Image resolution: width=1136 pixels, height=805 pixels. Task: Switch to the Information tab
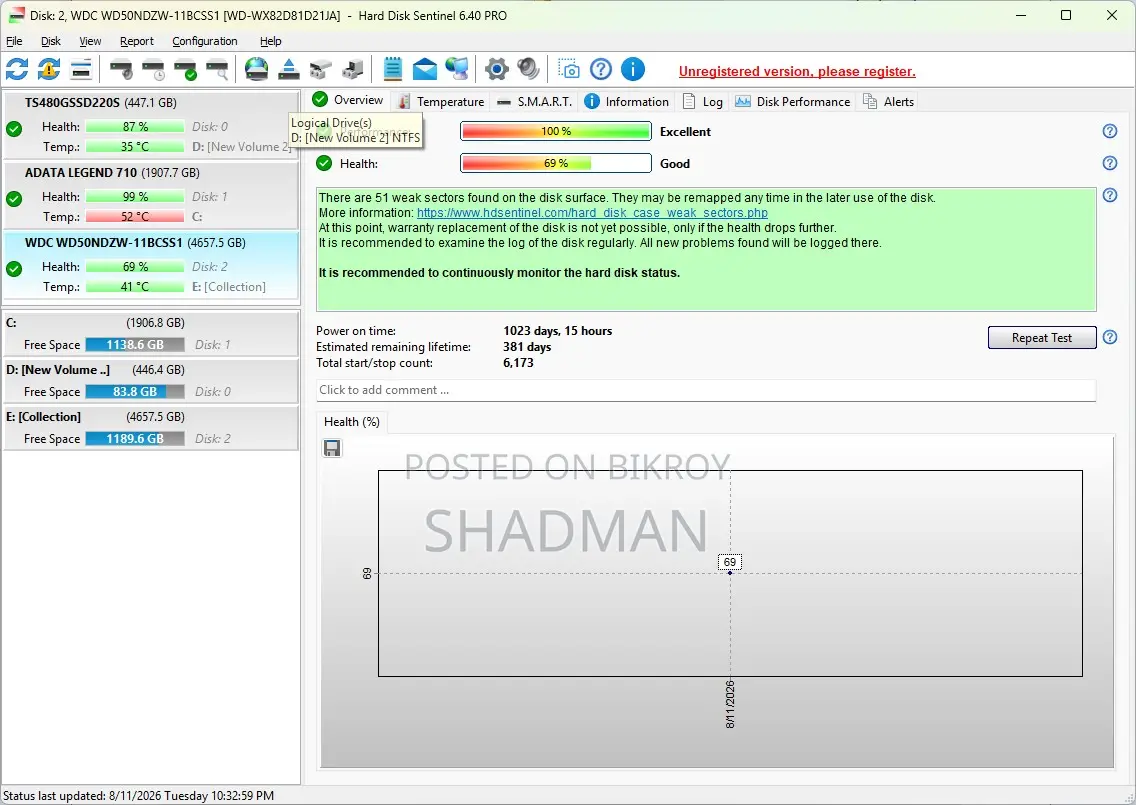(x=627, y=101)
